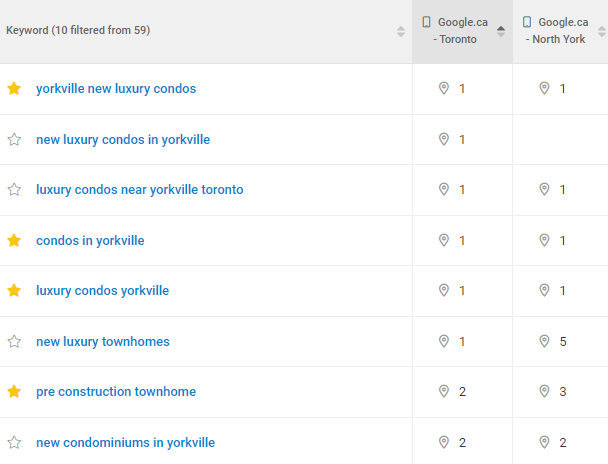Image resolution: width=608 pixels, height=464 pixels.
Task: Open the luxury condos yorkville keyword link
Action: [x=102, y=291]
